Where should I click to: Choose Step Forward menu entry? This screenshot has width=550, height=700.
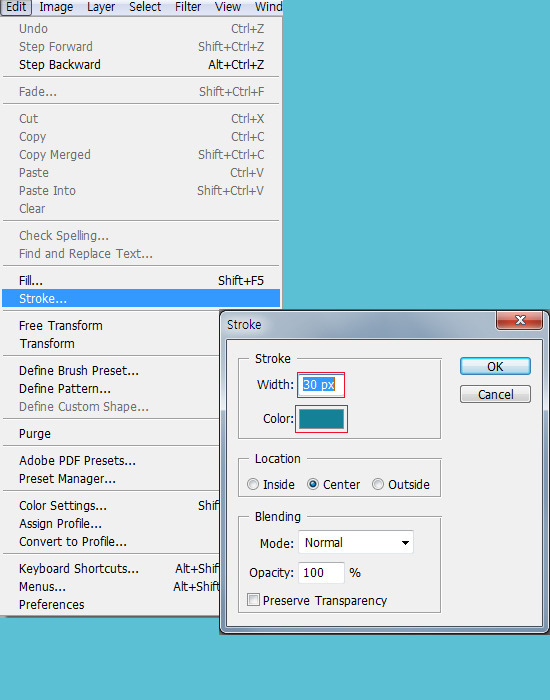tap(141, 47)
